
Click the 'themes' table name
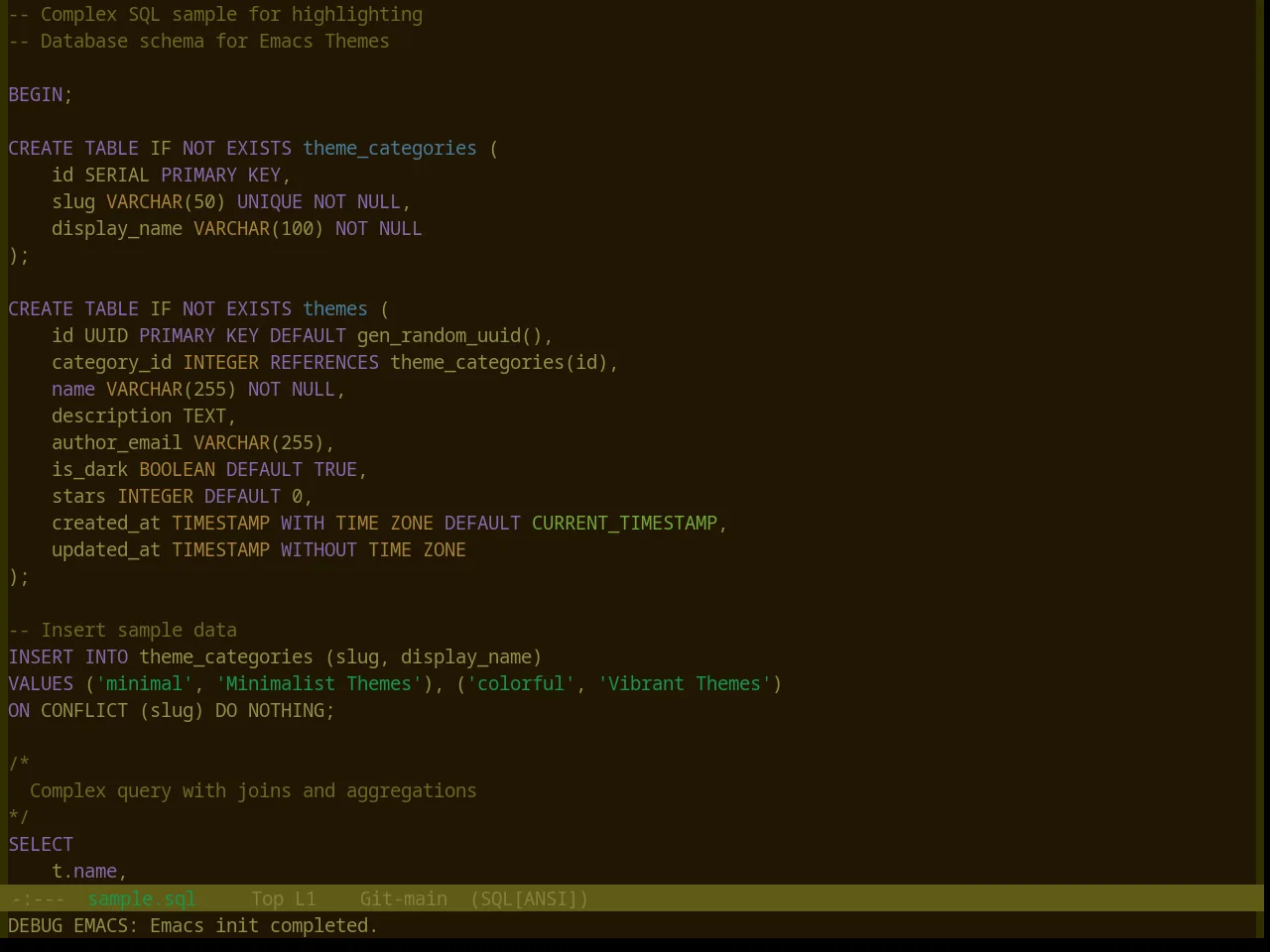pos(335,308)
